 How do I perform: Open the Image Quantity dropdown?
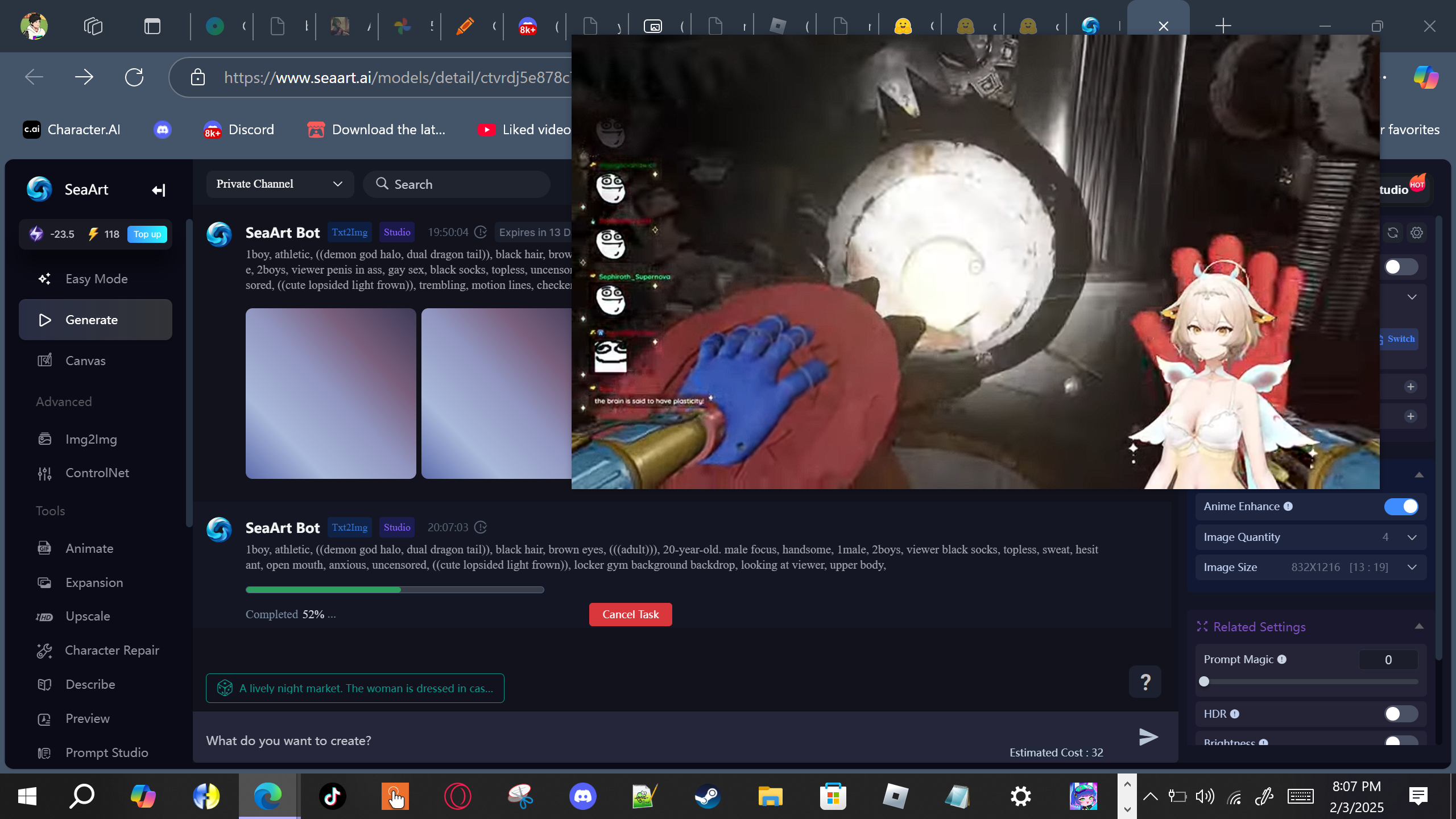[x=1311, y=537]
